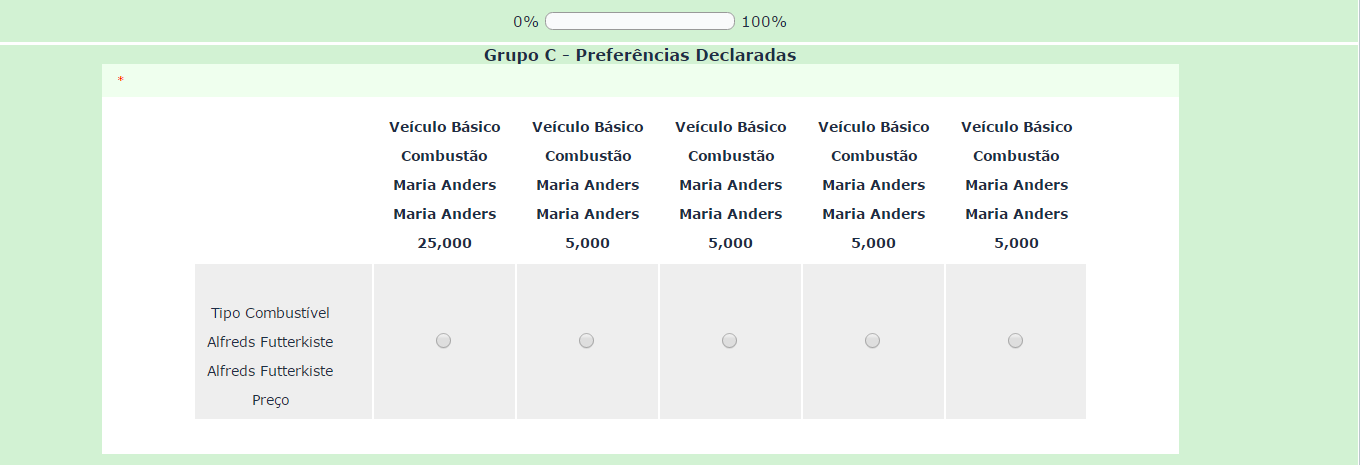The width and height of the screenshot is (1363, 465).
Task: Select the last column's radio button
Action: [1015, 341]
